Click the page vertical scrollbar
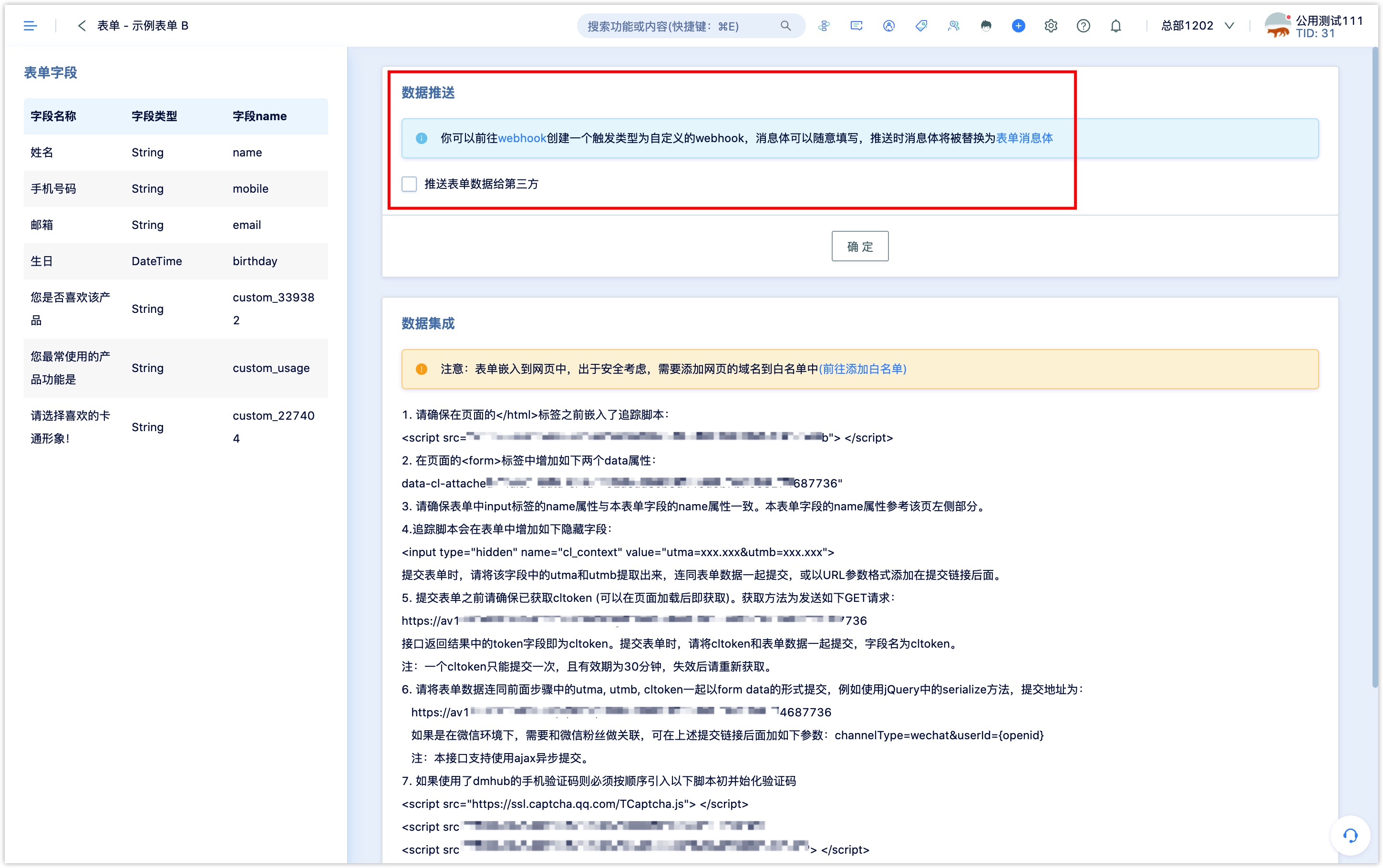 1374,367
